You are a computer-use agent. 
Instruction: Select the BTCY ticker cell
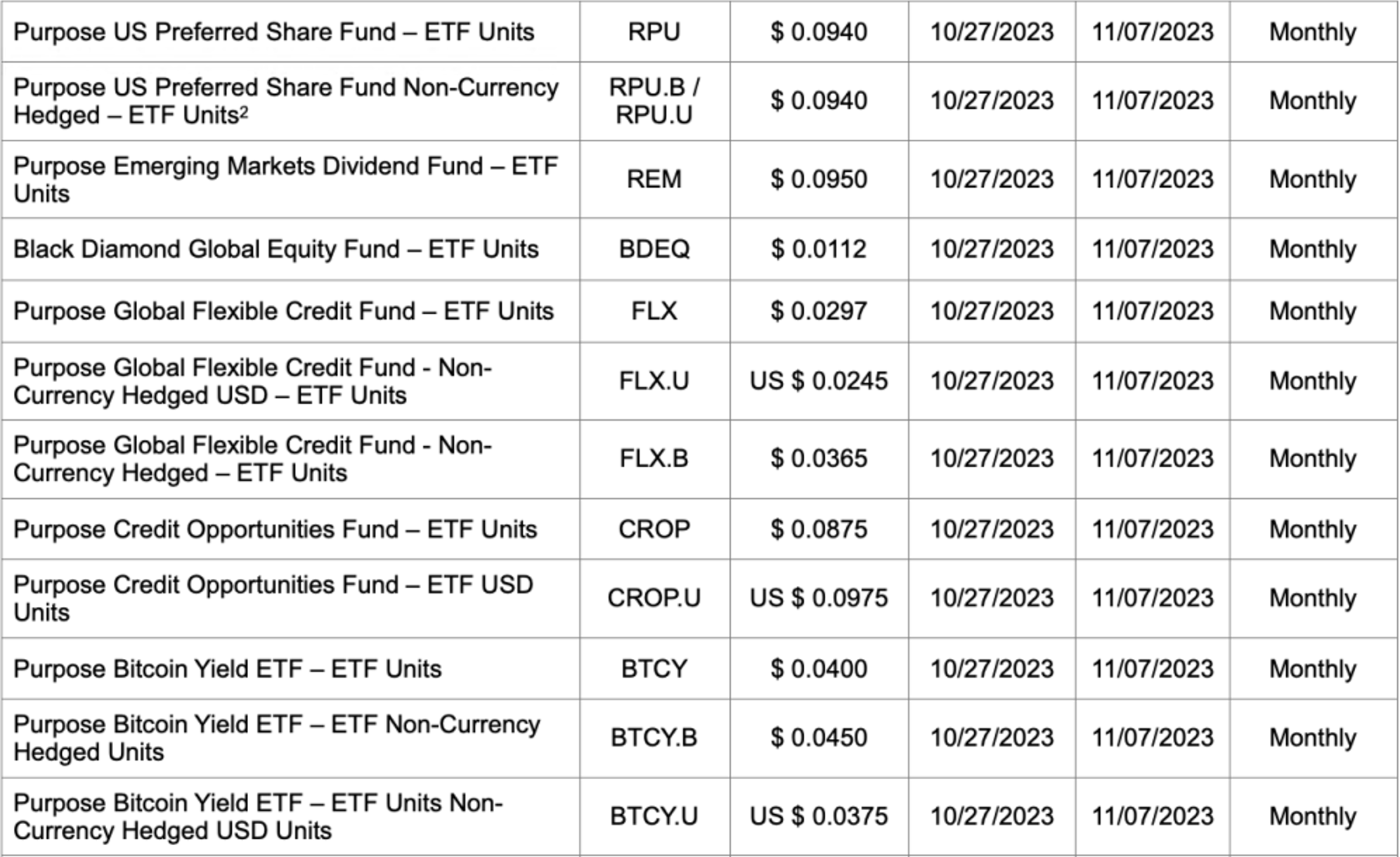pos(654,669)
